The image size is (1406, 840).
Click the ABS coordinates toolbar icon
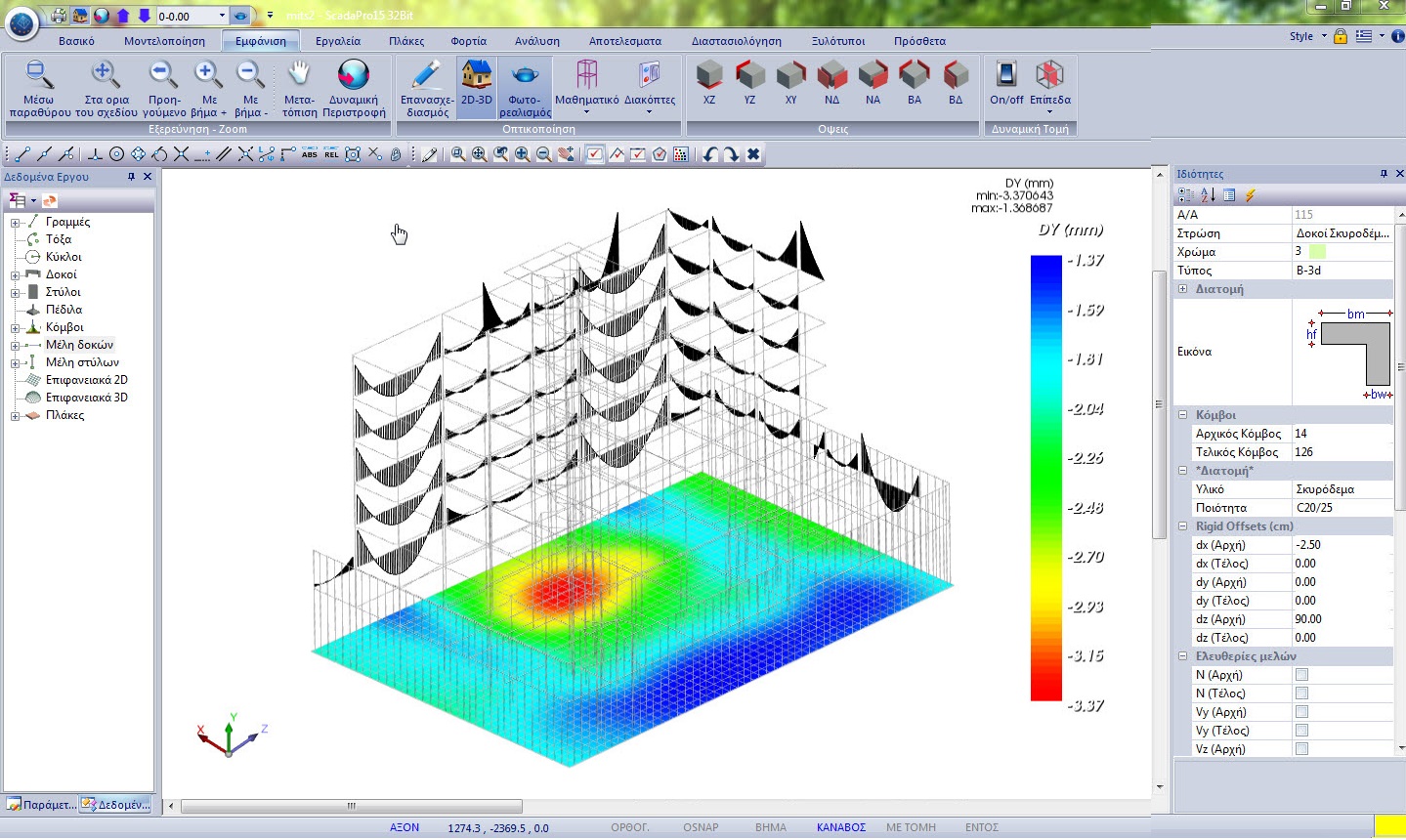coord(310,154)
